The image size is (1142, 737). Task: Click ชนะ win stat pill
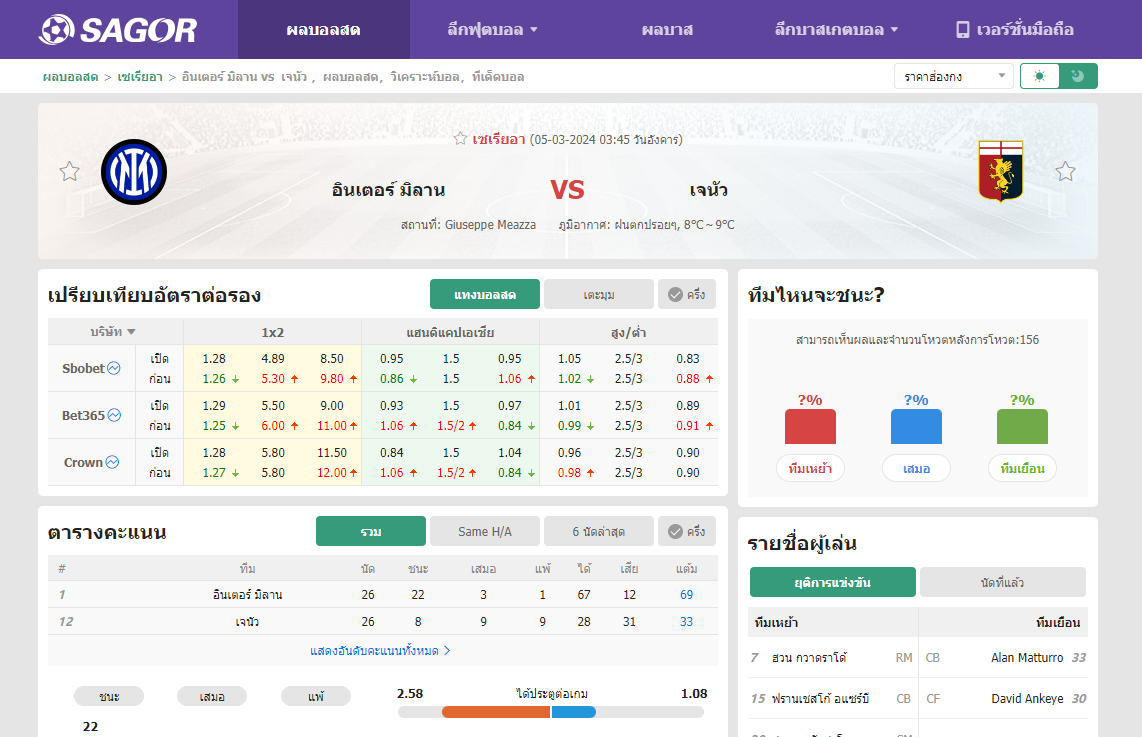(109, 696)
